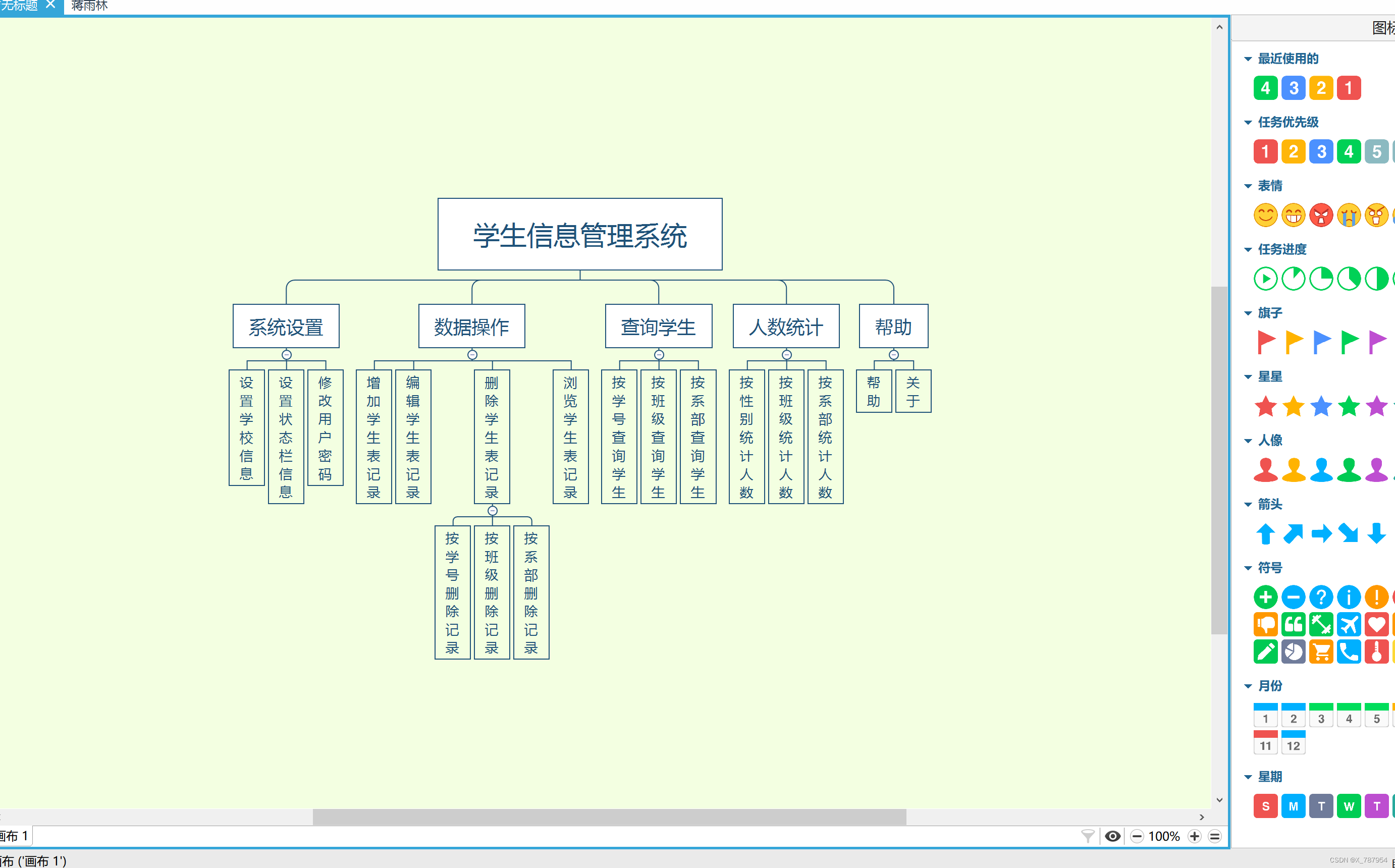Add the half-complete task progress marker
Image resolution: width=1395 pixels, height=868 pixels.
coord(1376,279)
